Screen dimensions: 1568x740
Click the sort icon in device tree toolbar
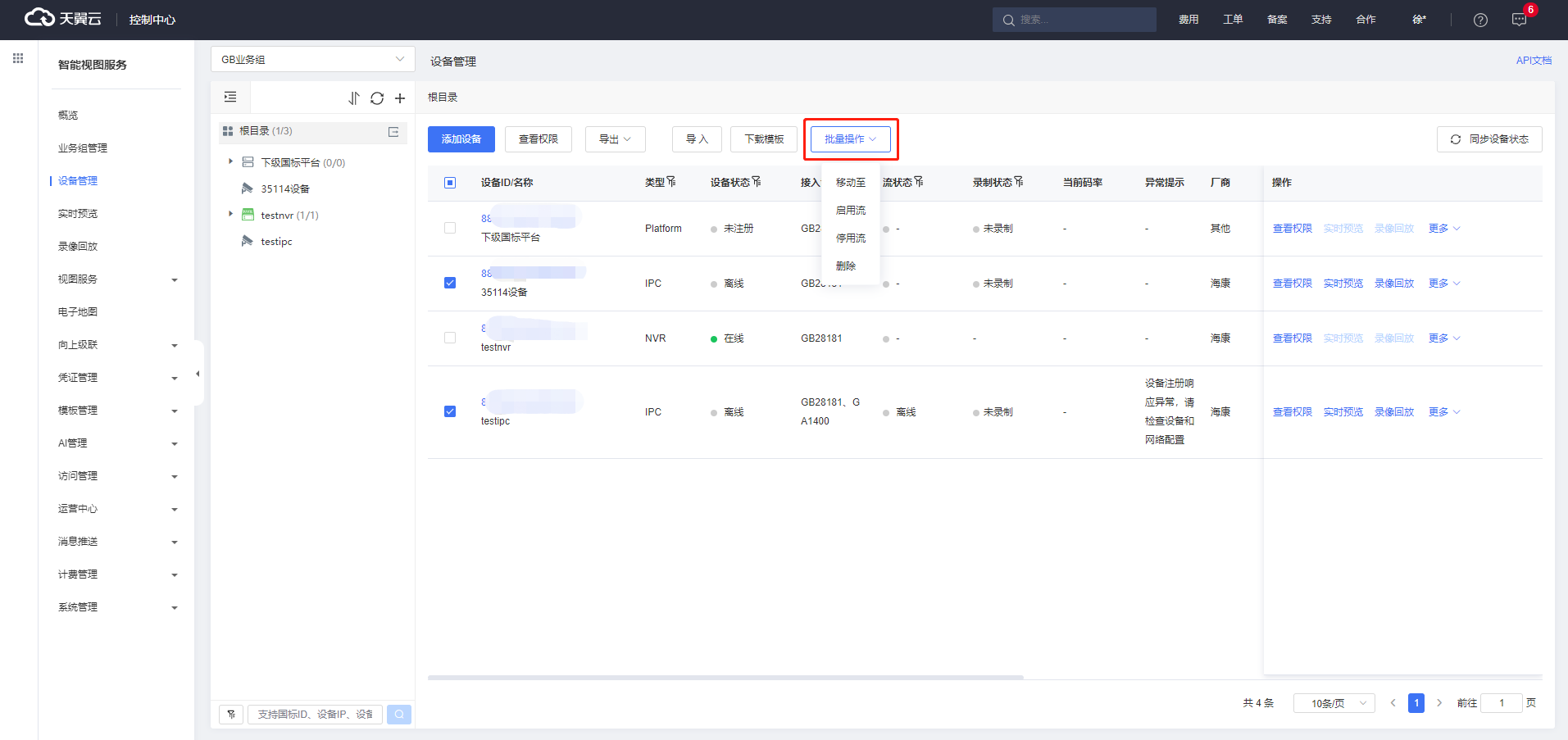(x=354, y=98)
